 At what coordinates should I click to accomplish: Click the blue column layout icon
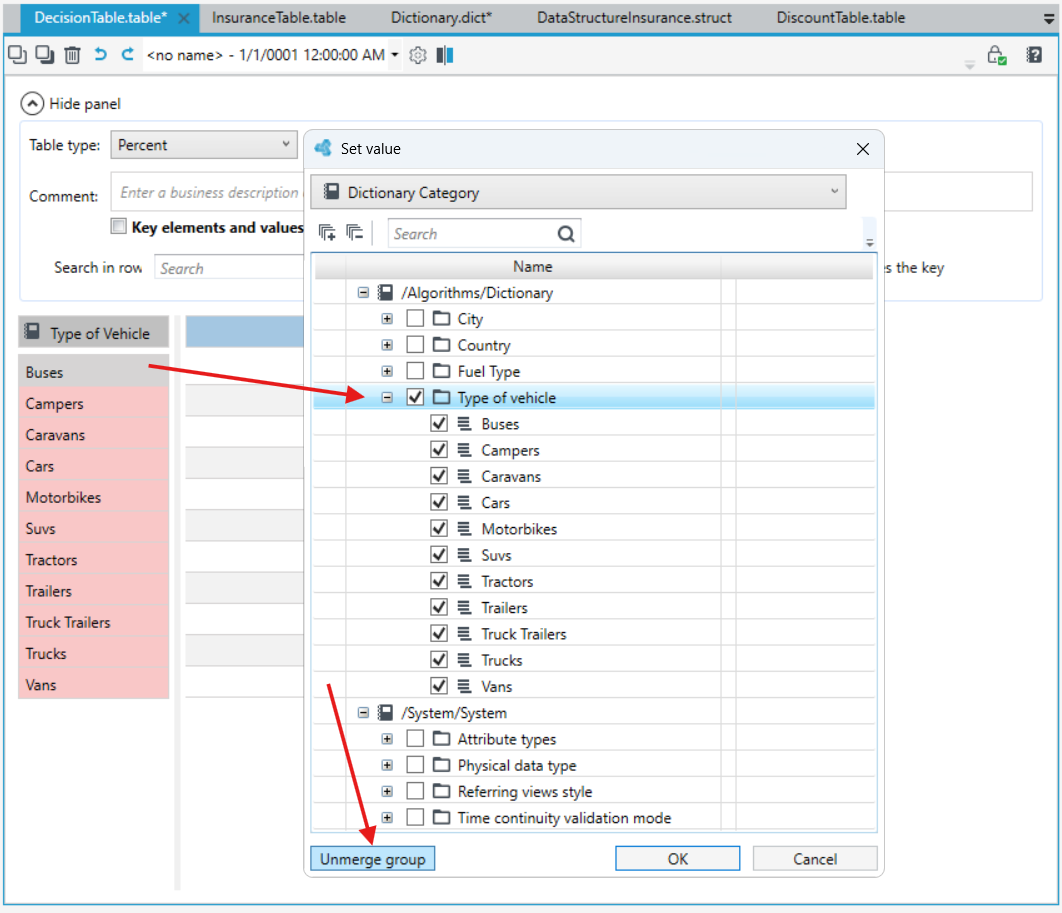click(x=445, y=55)
